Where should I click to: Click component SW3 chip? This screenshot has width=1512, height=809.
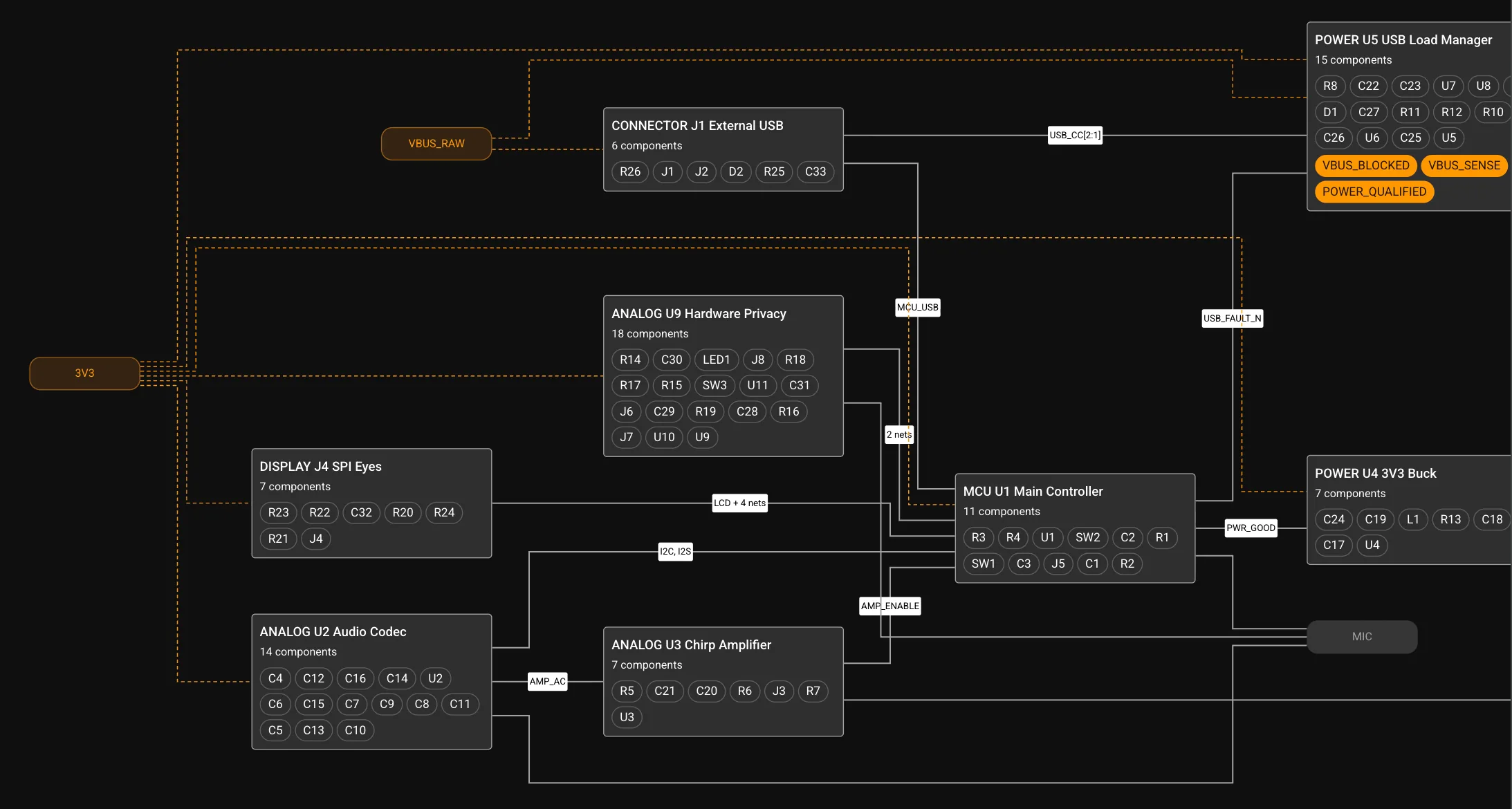pyautogui.click(x=714, y=386)
